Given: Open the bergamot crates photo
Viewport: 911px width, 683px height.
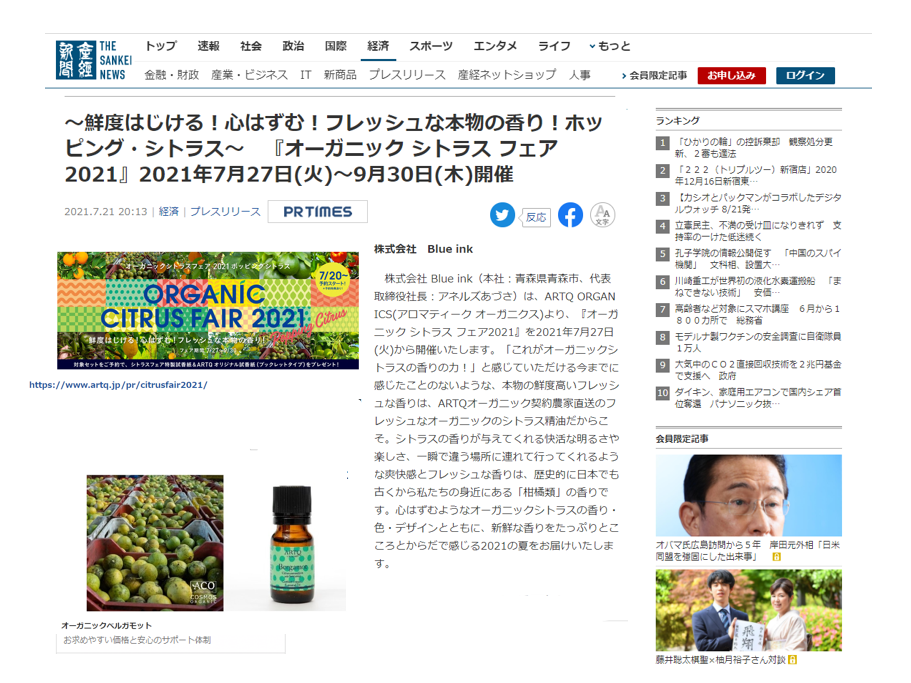Looking at the screenshot, I should pyautogui.click(x=155, y=543).
